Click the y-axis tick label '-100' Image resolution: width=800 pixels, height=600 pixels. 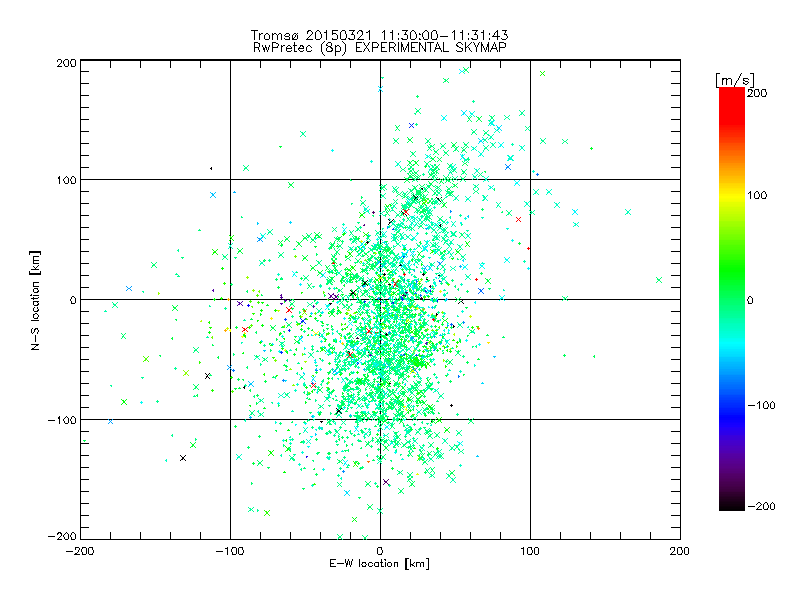point(62,420)
